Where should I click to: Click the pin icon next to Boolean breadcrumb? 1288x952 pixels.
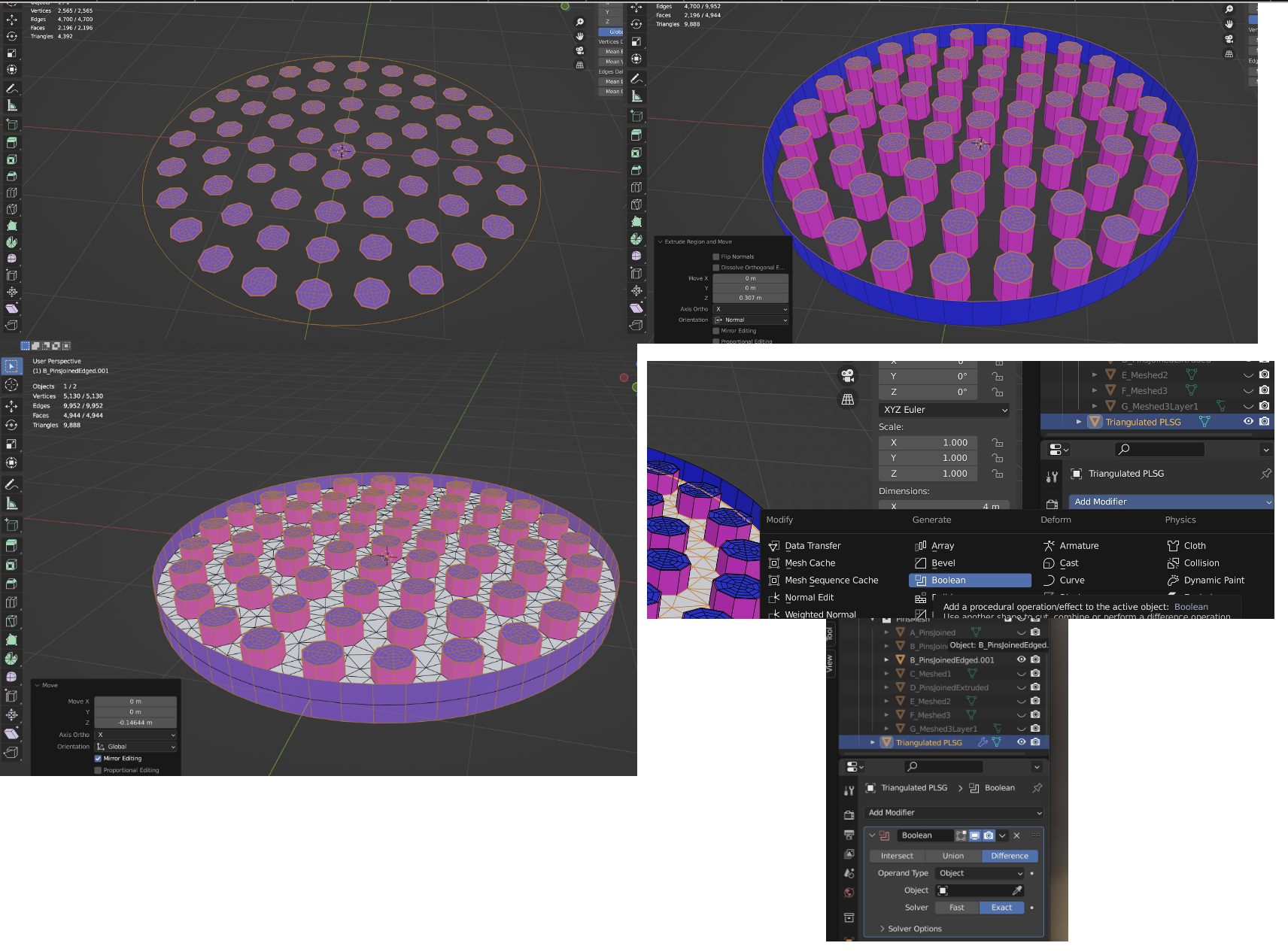(1037, 788)
